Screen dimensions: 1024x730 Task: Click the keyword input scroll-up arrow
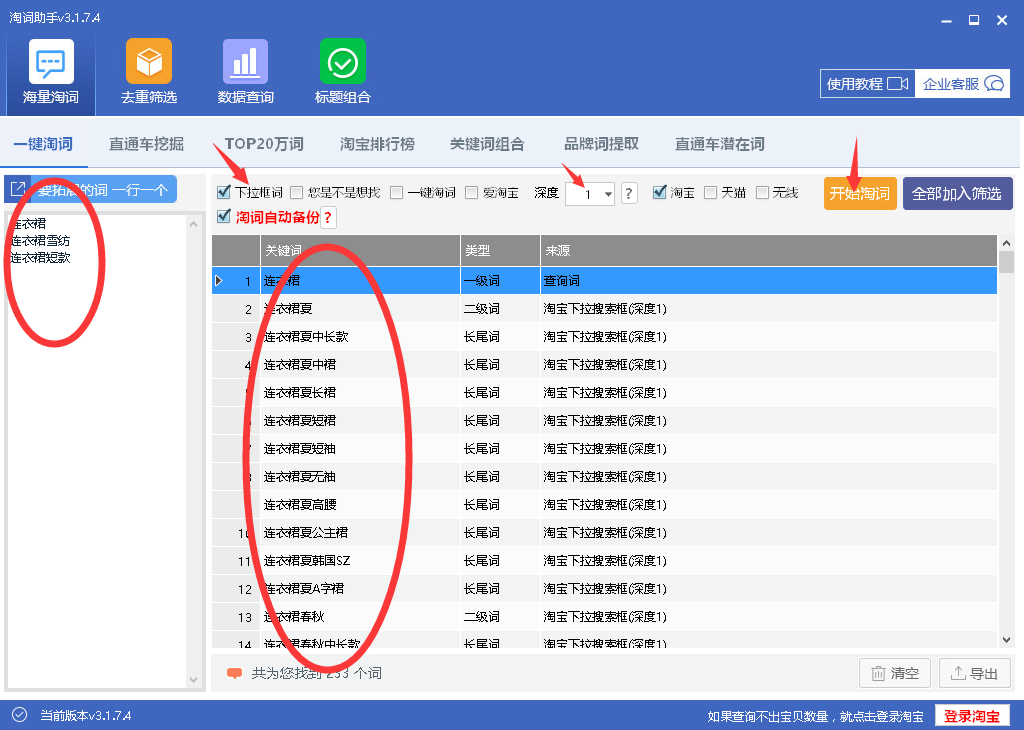pos(193,224)
